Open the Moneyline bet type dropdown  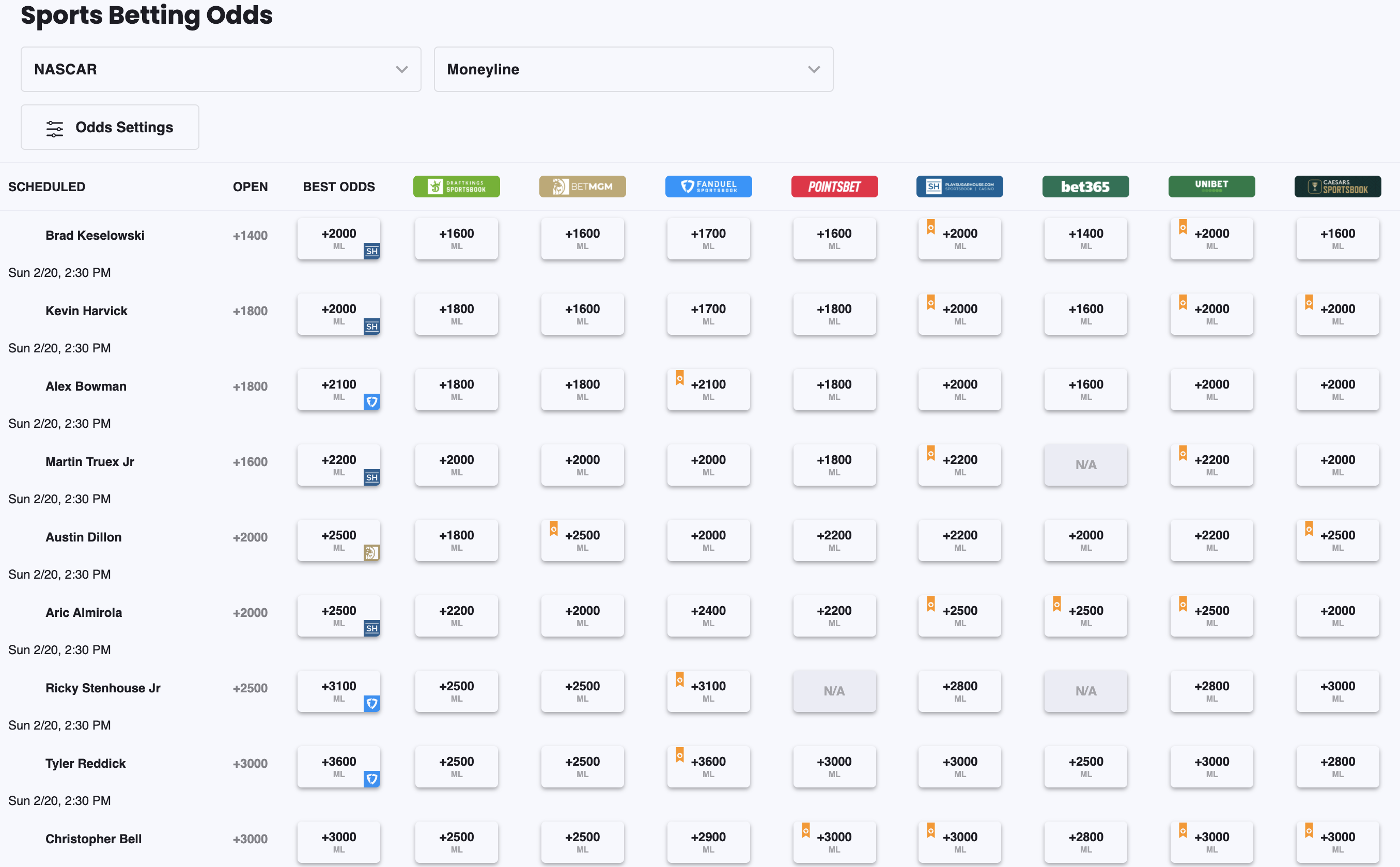(x=633, y=69)
